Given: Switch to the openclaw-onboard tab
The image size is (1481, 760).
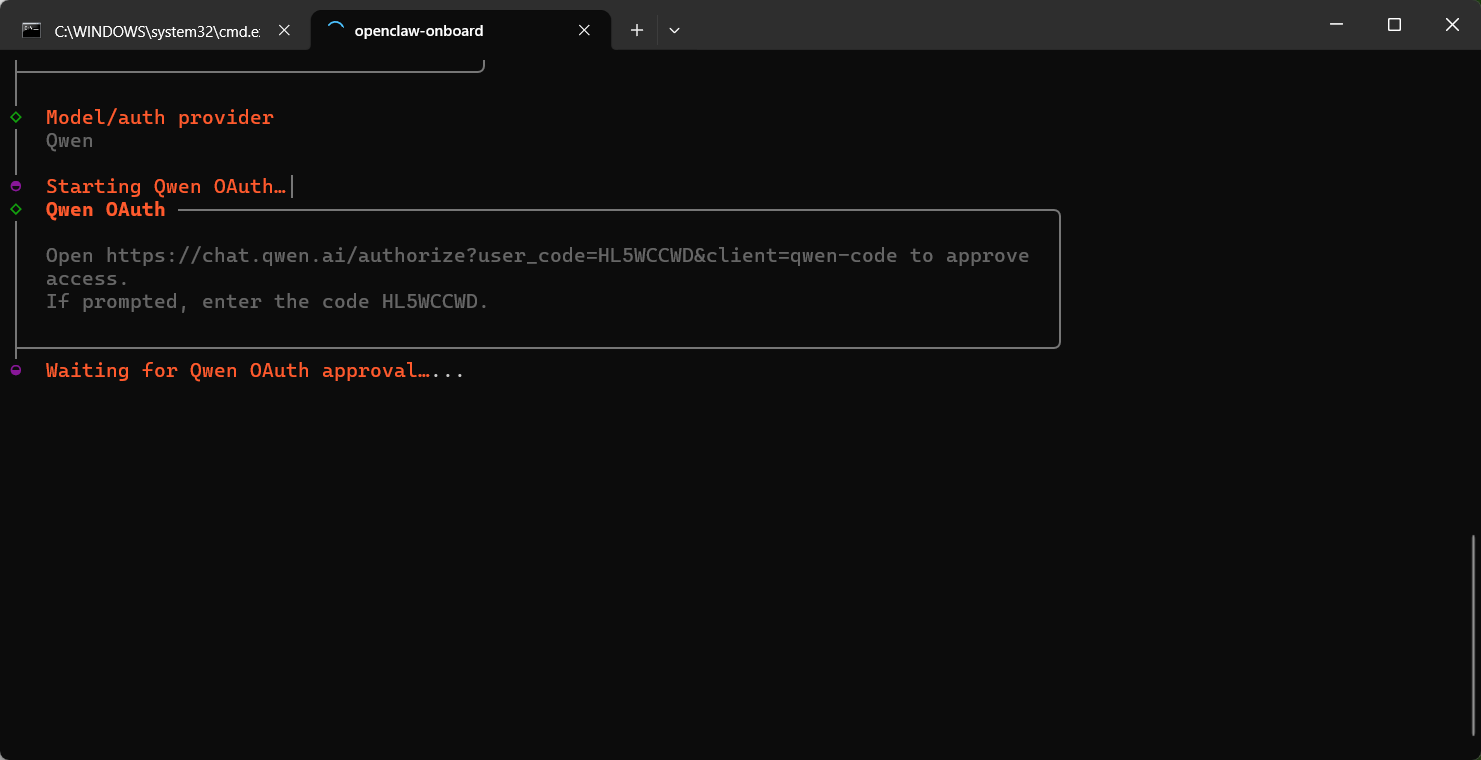Looking at the screenshot, I should pos(461,30).
